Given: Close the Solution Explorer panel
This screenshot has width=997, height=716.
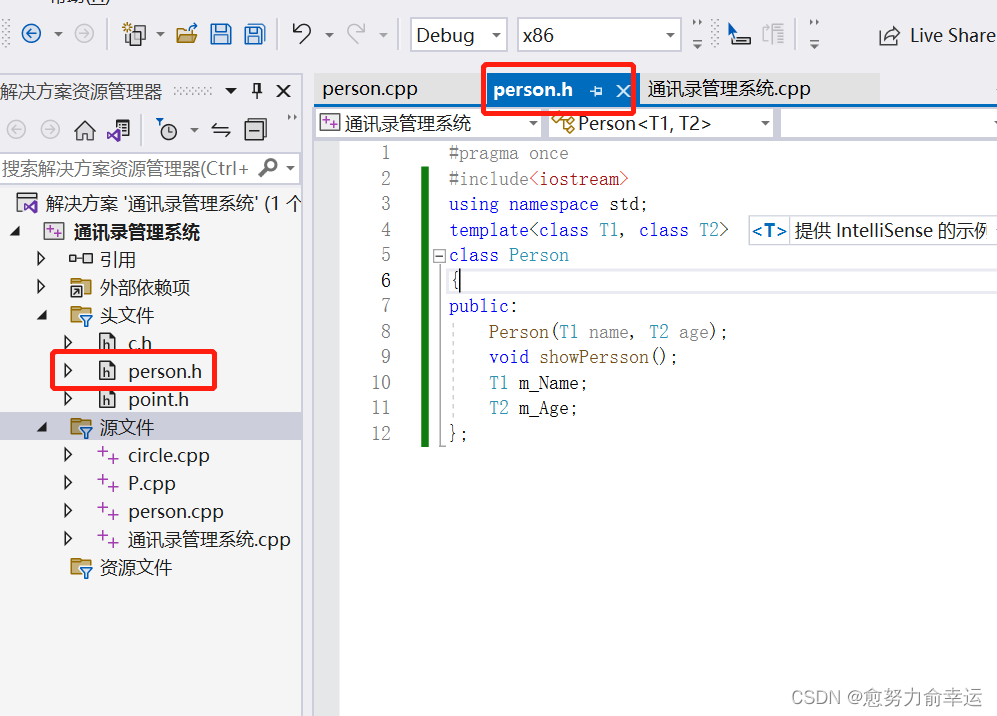Looking at the screenshot, I should click(284, 91).
